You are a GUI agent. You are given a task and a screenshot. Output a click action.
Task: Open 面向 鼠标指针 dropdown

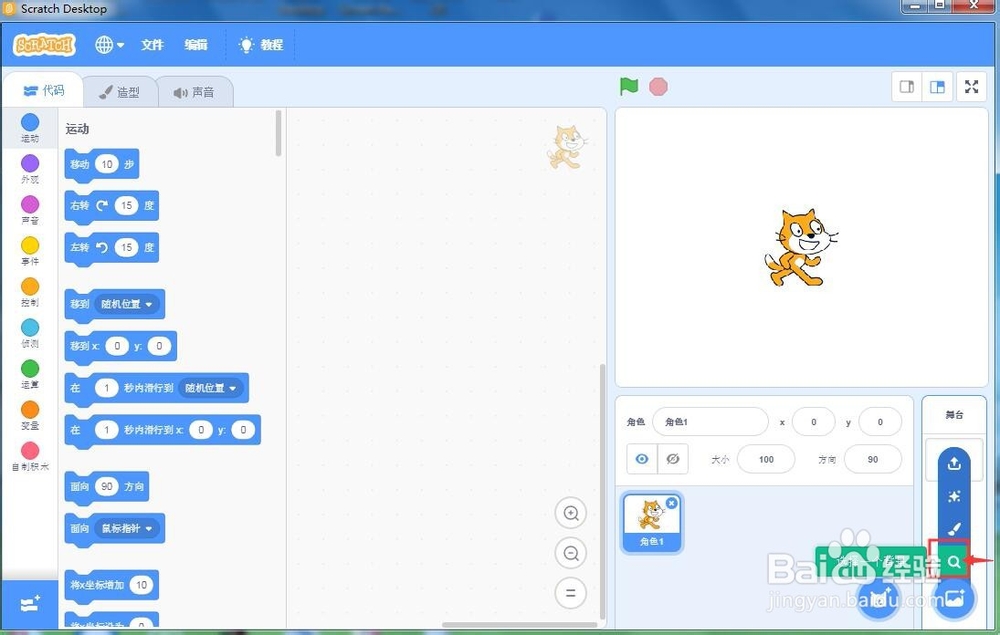click(x=127, y=528)
